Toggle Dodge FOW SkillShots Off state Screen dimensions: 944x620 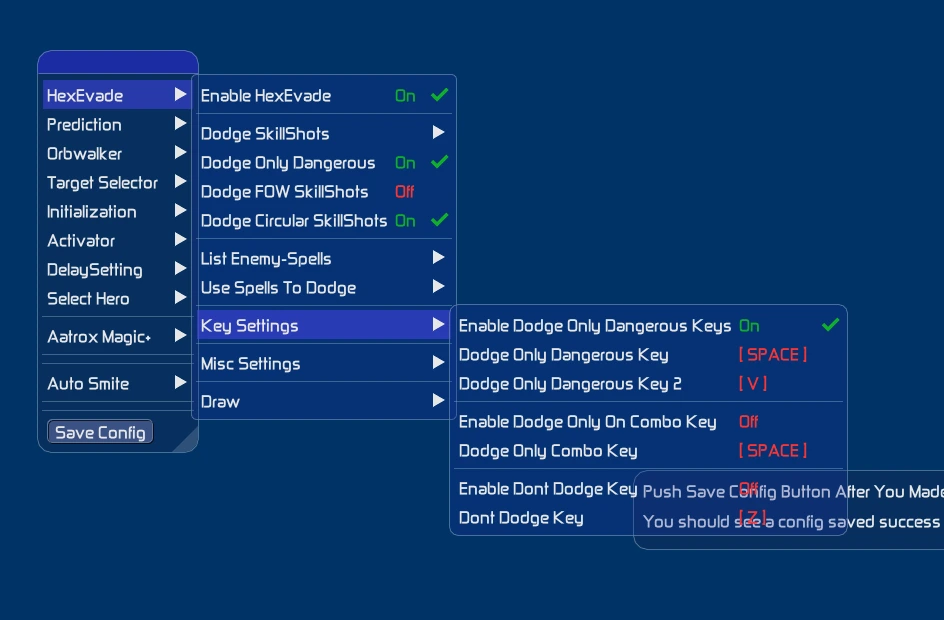[x=405, y=191]
